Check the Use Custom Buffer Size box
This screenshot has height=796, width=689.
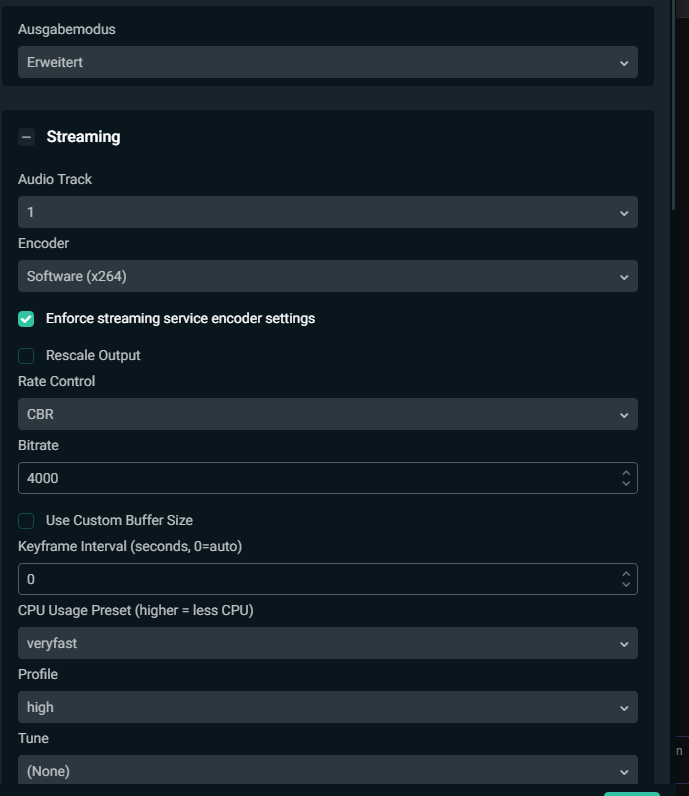point(26,521)
